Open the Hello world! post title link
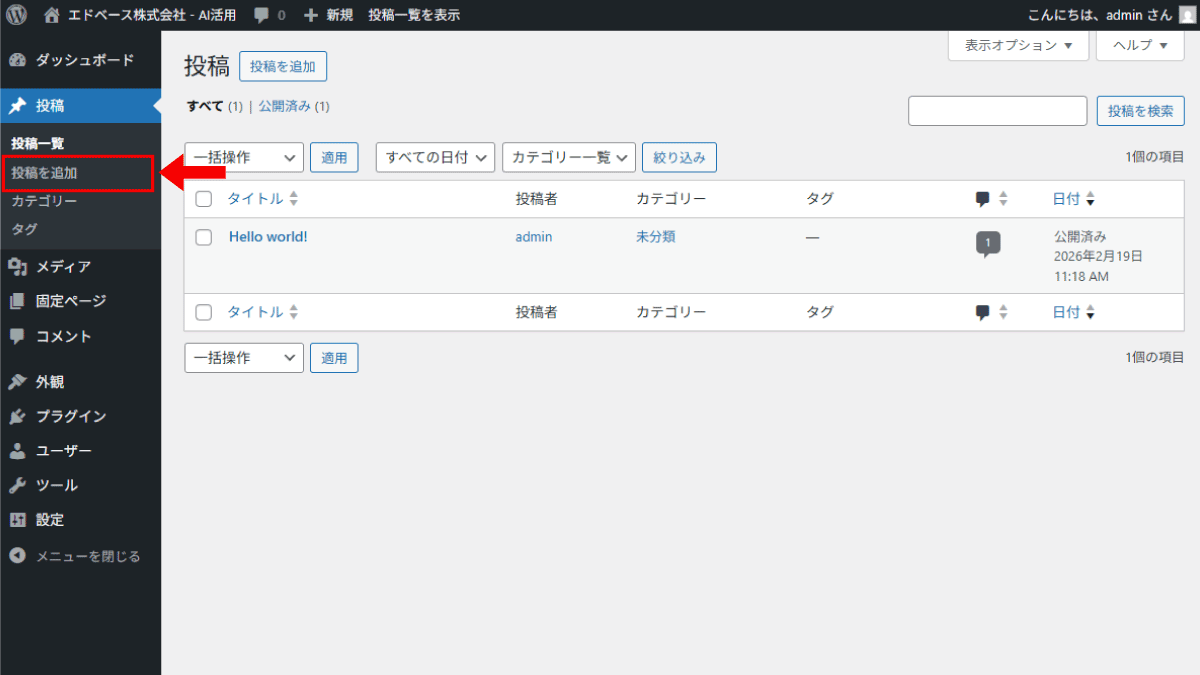The width and height of the screenshot is (1200, 675). [x=268, y=237]
